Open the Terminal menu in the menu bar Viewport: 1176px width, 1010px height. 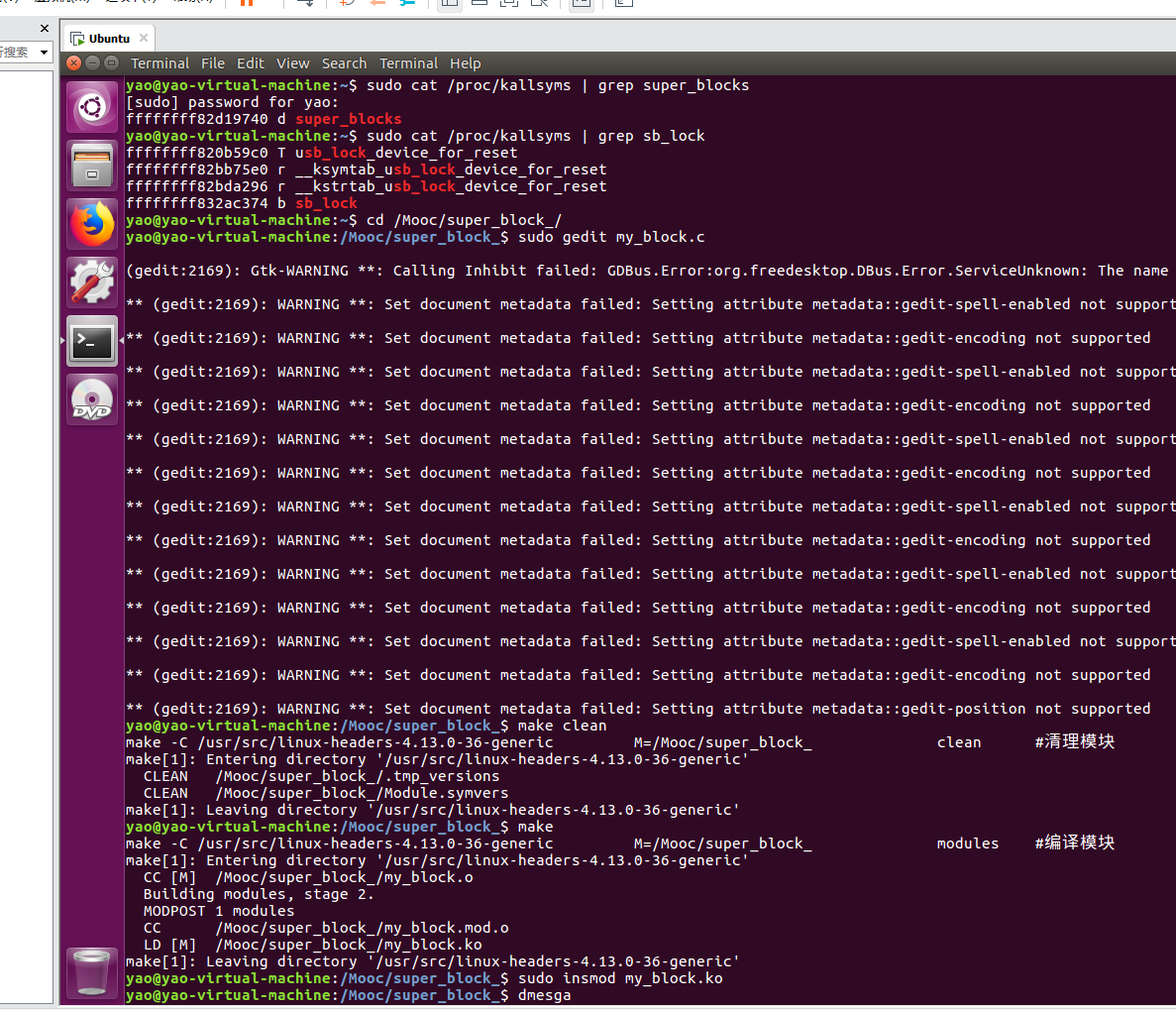click(x=408, y=62)
